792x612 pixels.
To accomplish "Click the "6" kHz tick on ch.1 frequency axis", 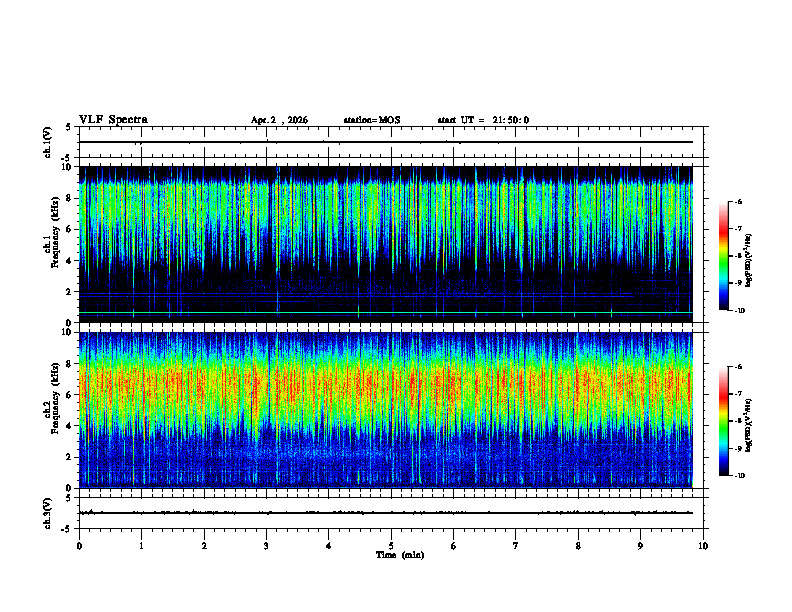I will [x=69, y=229].
